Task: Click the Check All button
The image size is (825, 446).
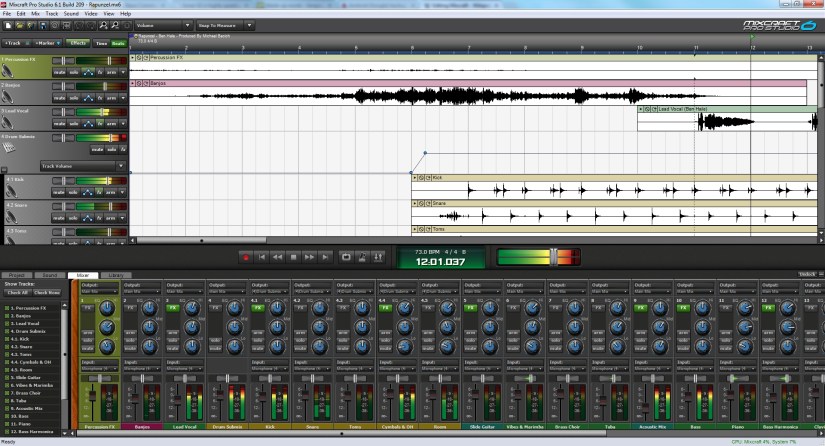Action: coord(17,292)
